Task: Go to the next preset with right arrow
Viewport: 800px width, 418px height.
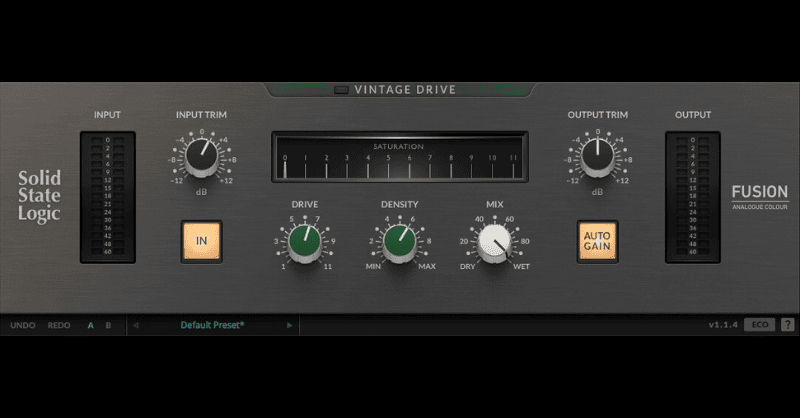Action: (290, 325)
